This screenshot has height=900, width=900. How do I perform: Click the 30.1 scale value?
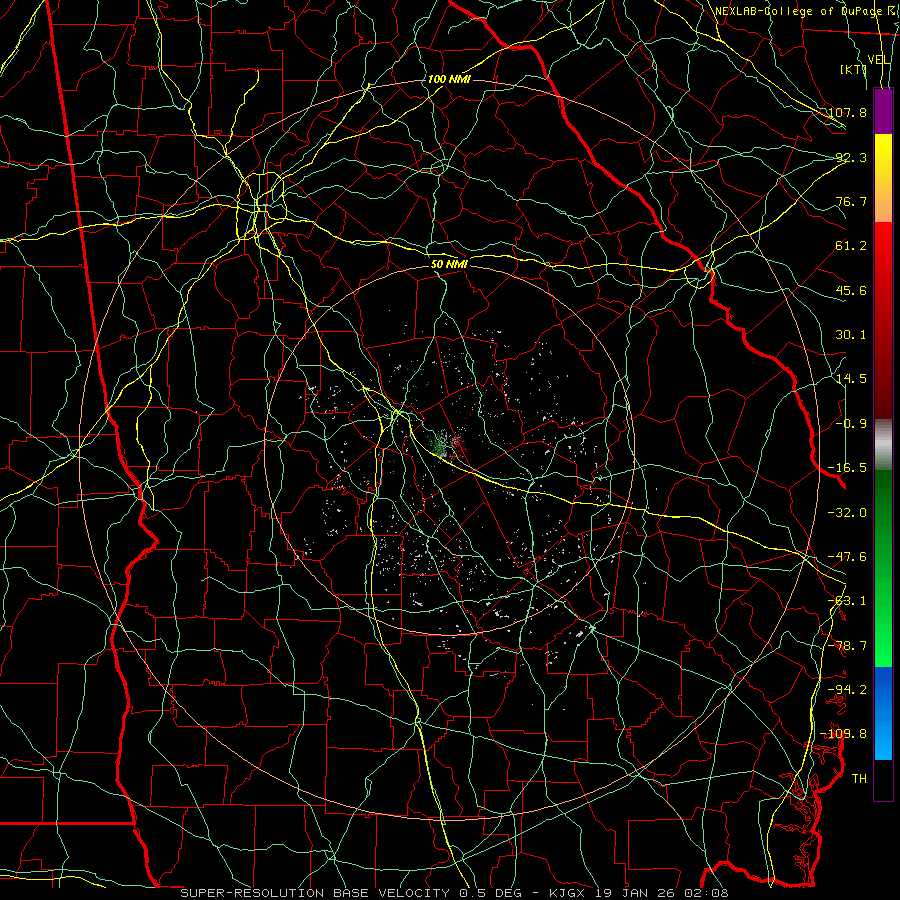[x=851, y=335]
